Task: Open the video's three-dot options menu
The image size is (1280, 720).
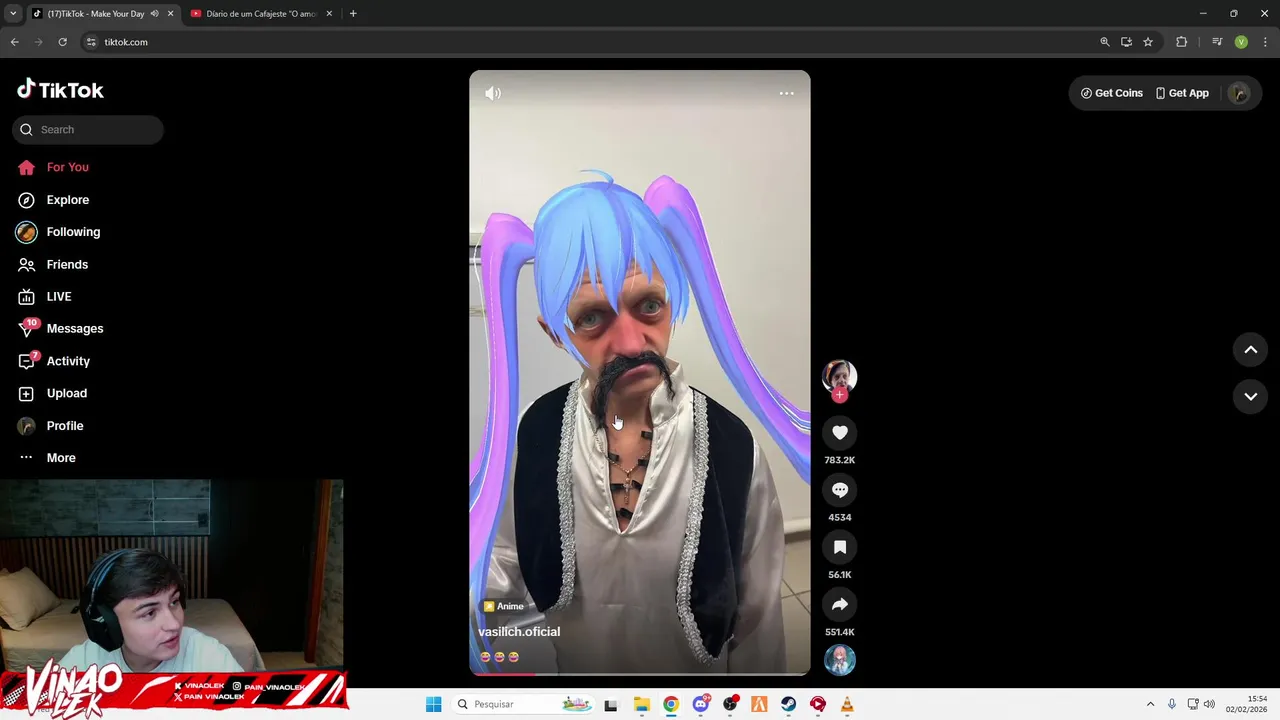Action: pos(787,93)
